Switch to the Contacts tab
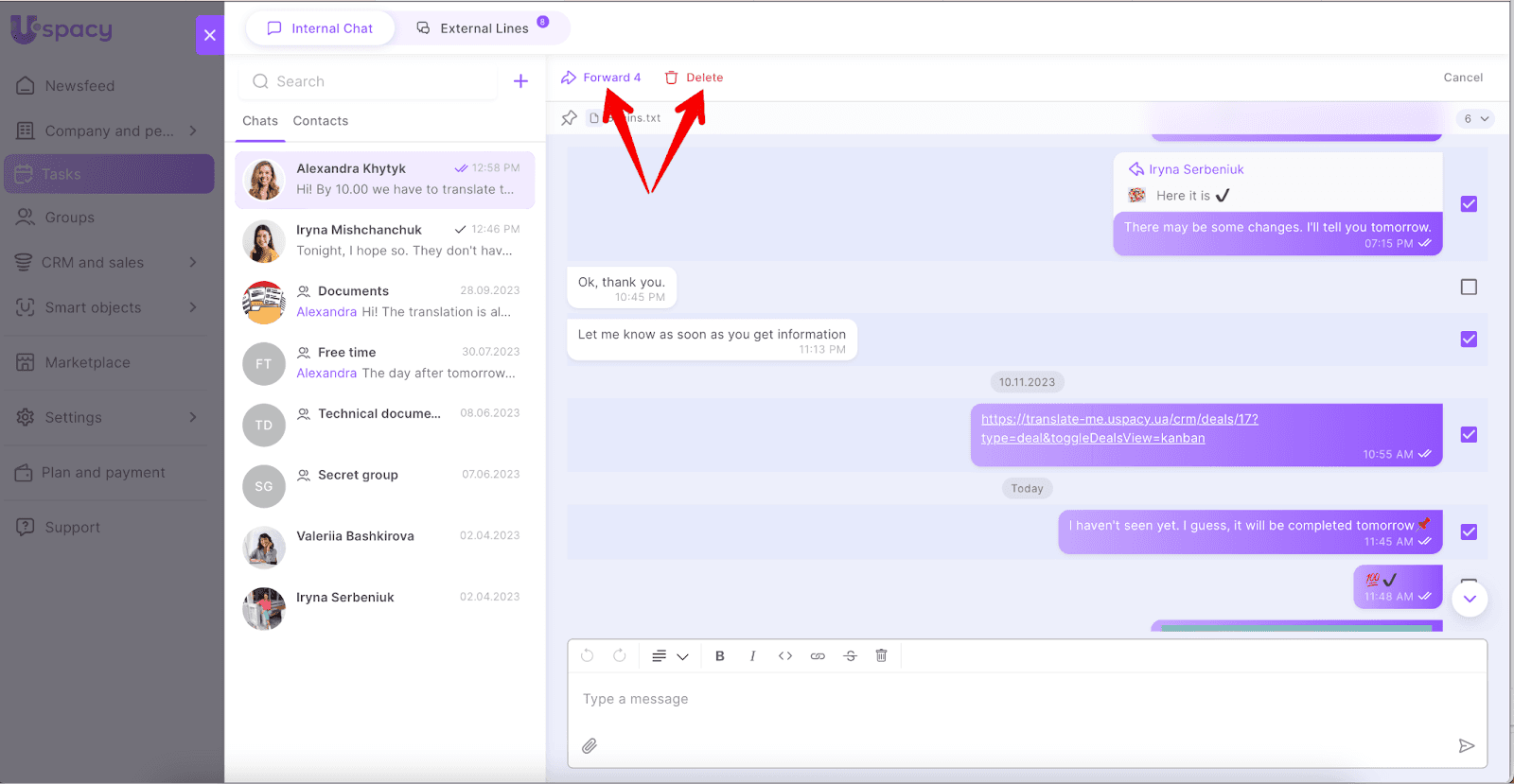Image resolution: width=1514 pixels, height=784 pixels. [320, 121]
